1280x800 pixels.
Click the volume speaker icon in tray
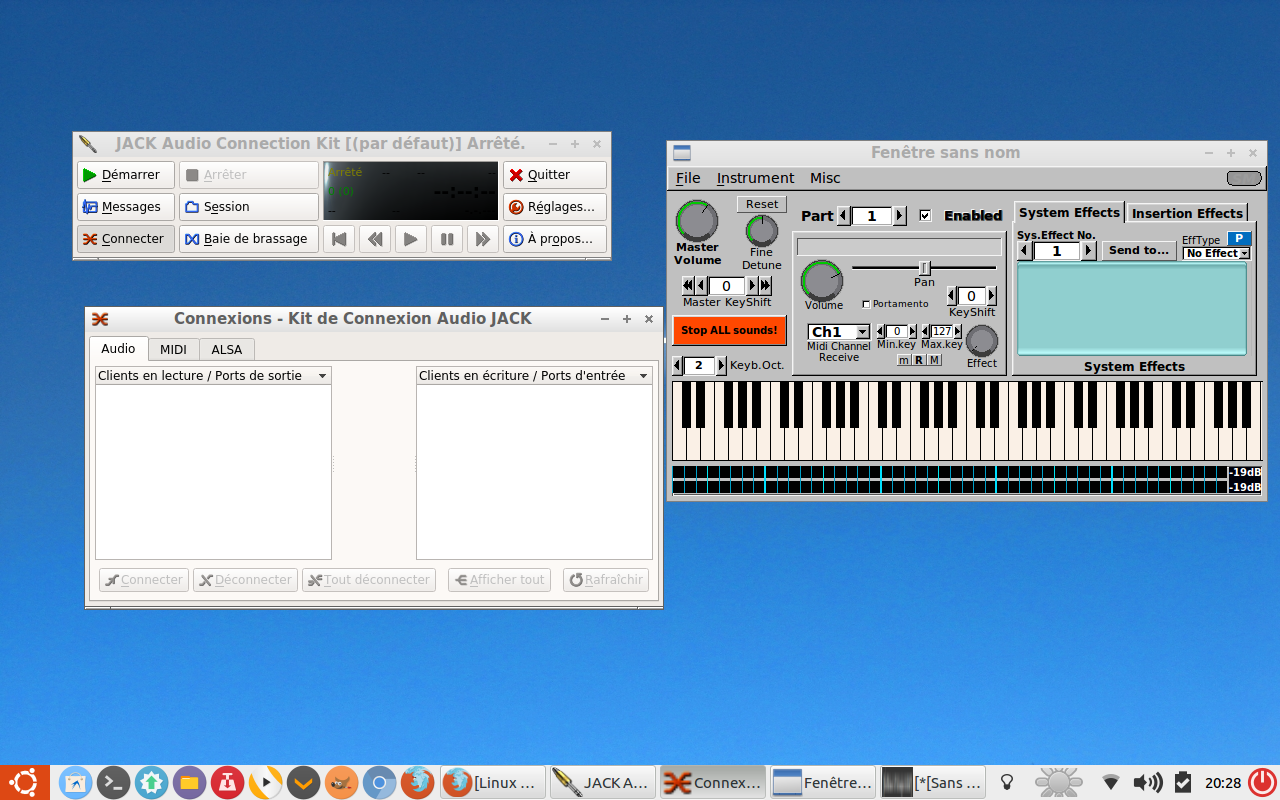(x=1147, y=782)
